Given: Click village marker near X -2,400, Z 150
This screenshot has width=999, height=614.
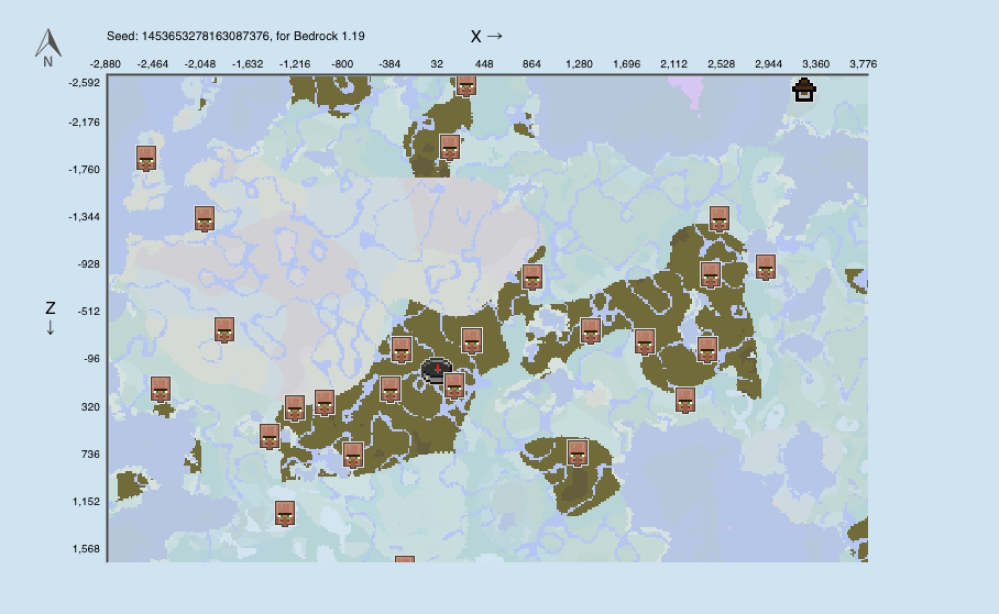Looking at the screenshot, I should 161,389.
